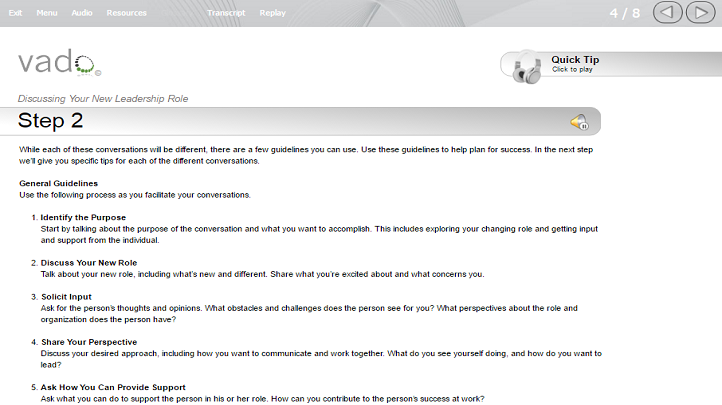Click the Discussing Your New Leadership Role subtitle
Viewport: 722px width, 405px height.
(x=103, y=98)
